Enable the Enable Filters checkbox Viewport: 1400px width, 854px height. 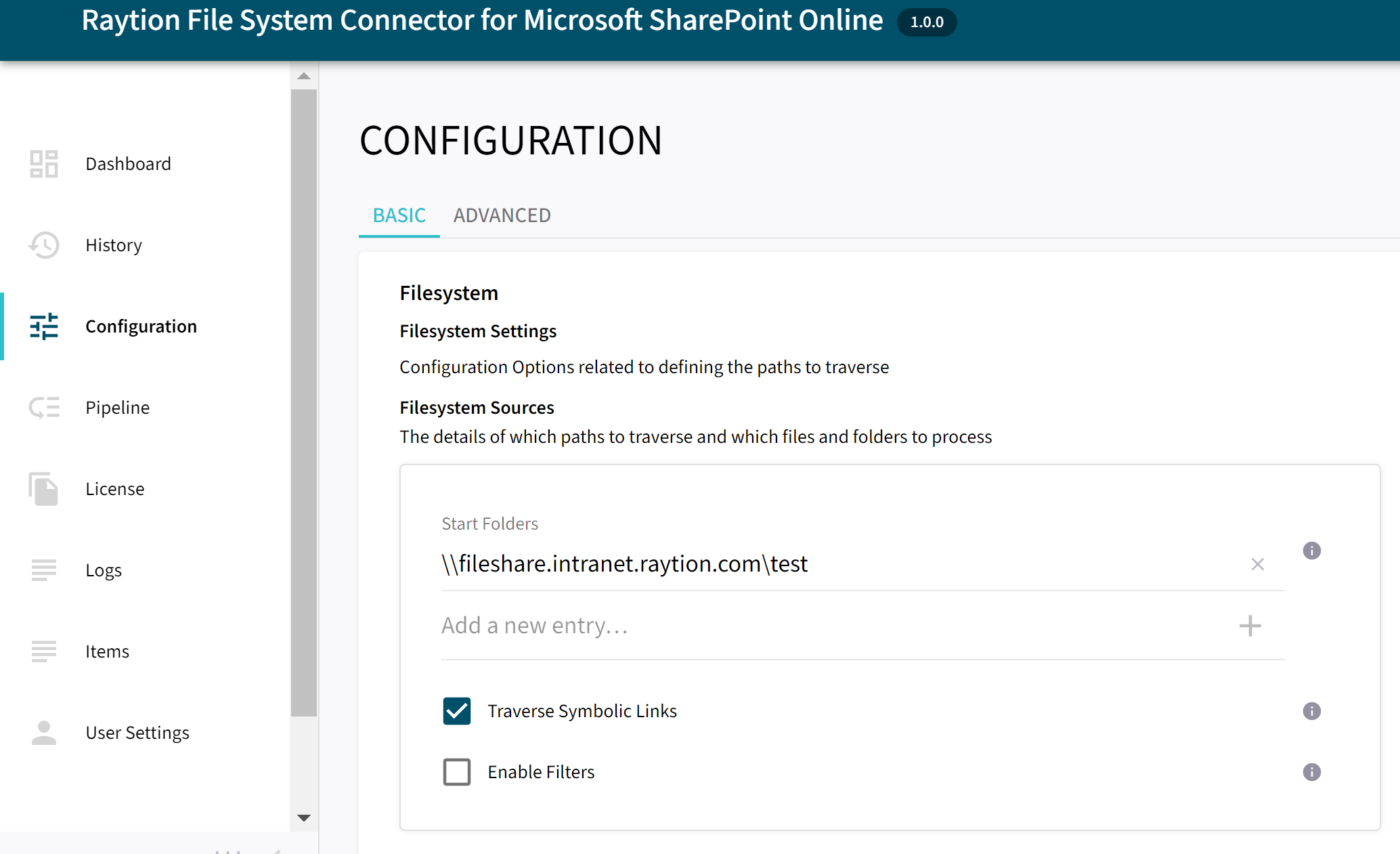(x=457, y=771)
